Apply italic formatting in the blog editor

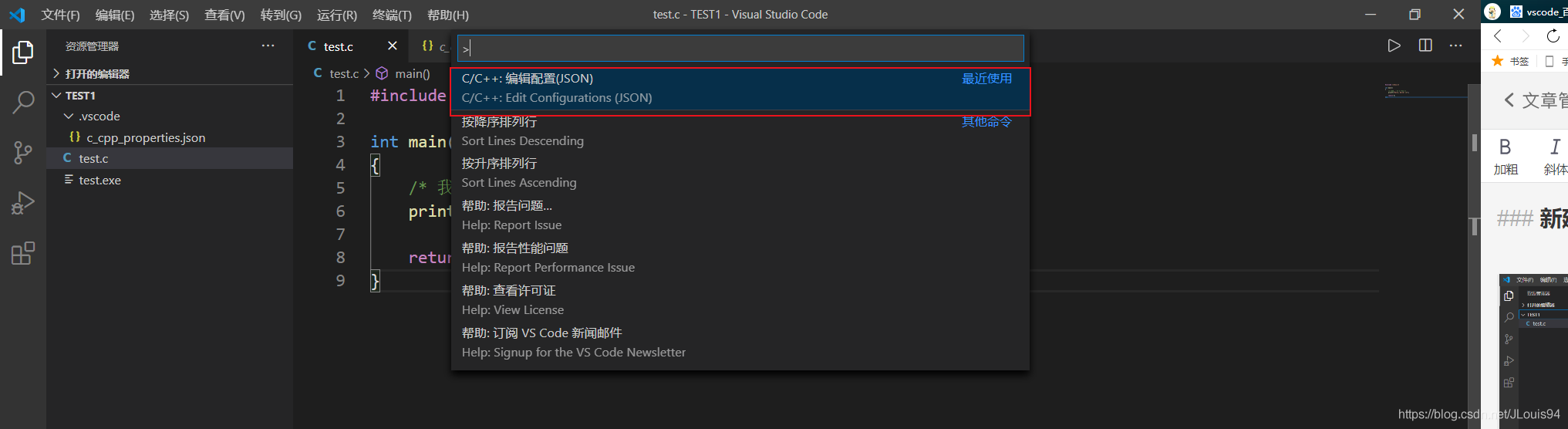pos(1555,157)
